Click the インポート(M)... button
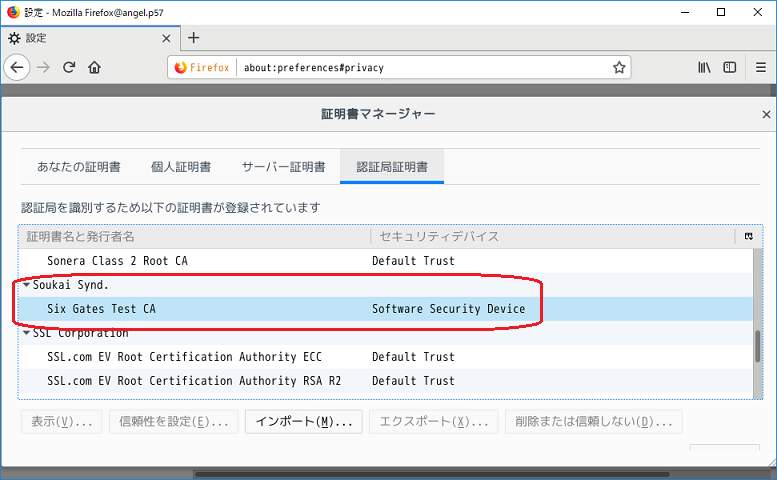 coord(304,422)
